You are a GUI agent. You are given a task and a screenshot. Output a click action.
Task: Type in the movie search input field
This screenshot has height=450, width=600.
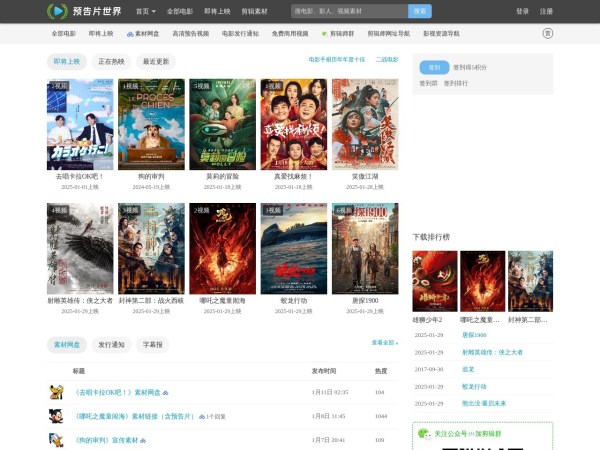(349, 11)
